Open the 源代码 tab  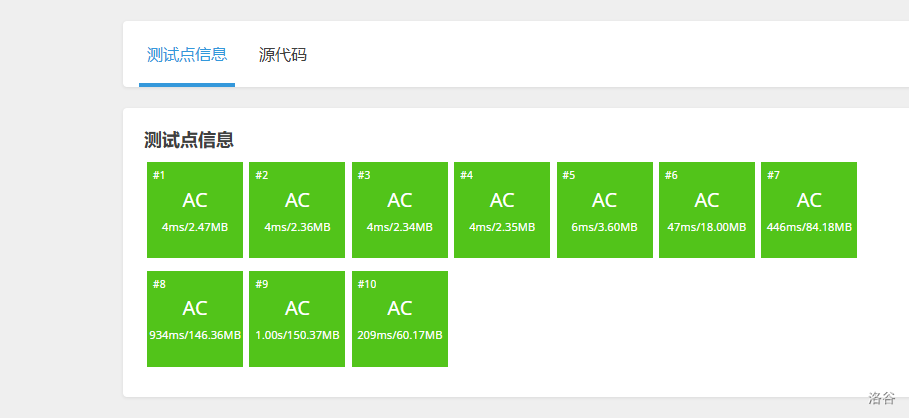pos(283,55)
